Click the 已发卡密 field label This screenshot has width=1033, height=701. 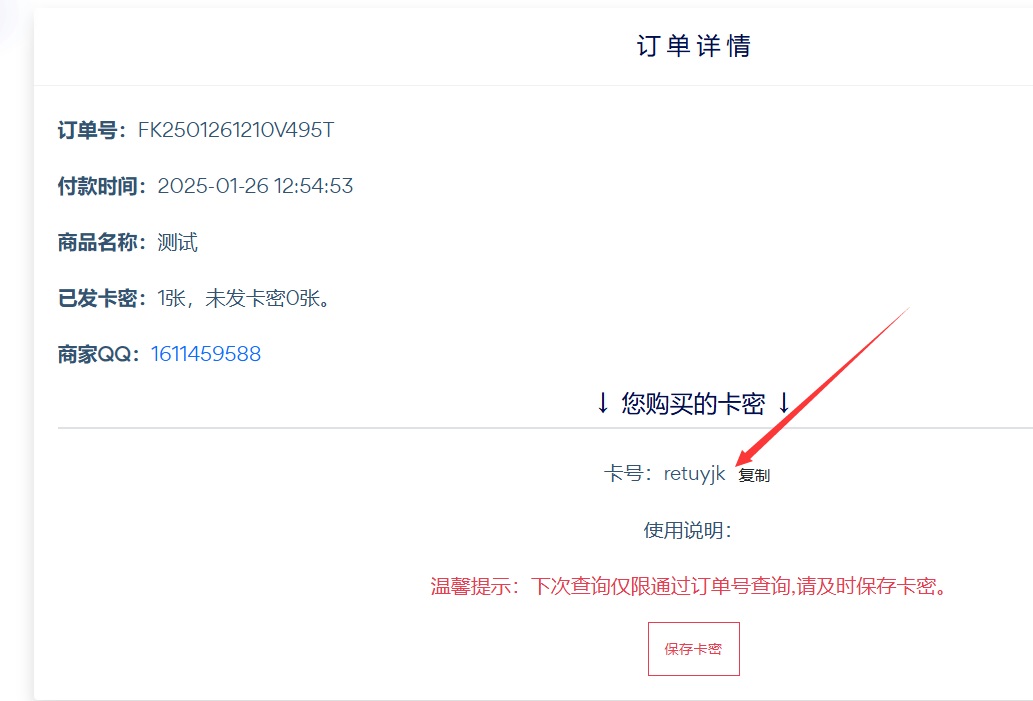click(101, 298)
